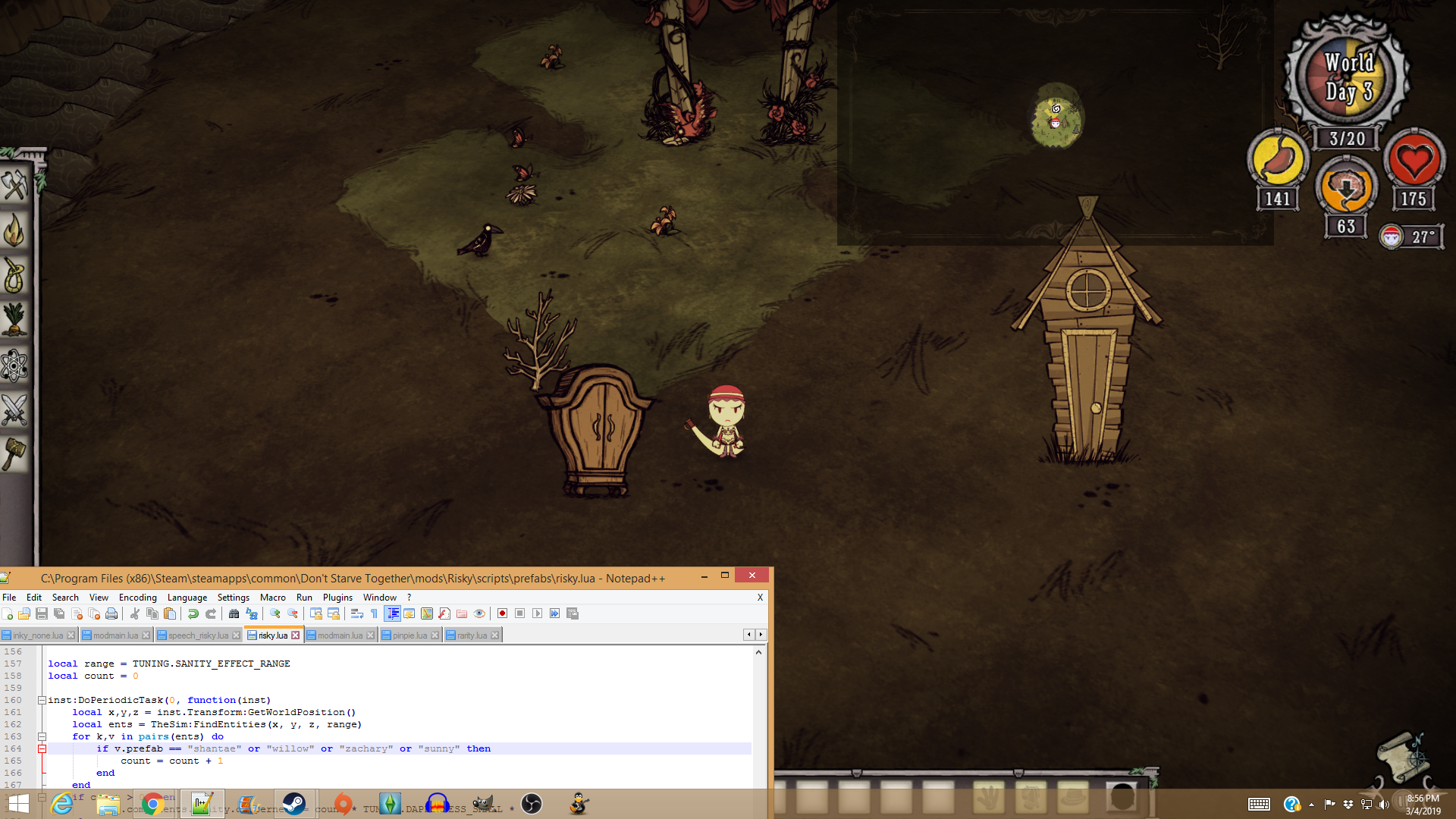Image resolution: width=1456 pixels, height=819 pixels.
Task: Switch to the speech_risky.lua tab
Action: 197,635
